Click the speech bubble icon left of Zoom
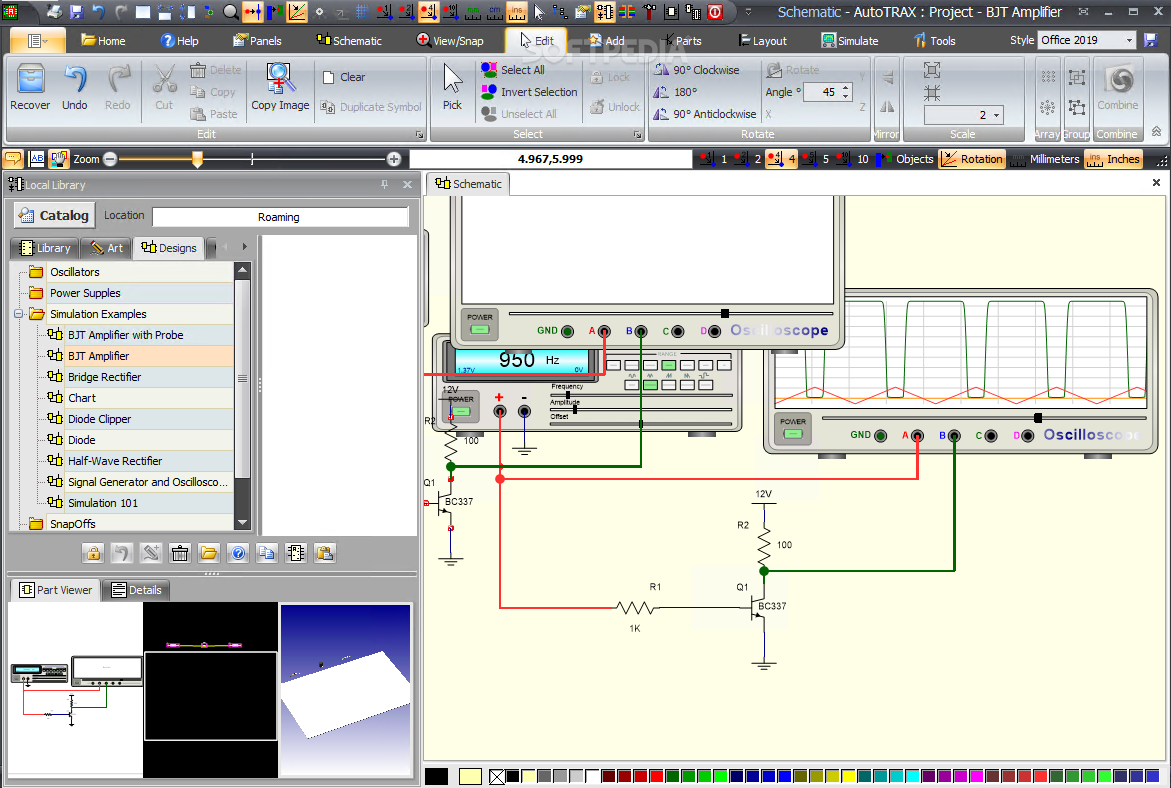The image size is (1171, 788). click(x=13, y=158)
